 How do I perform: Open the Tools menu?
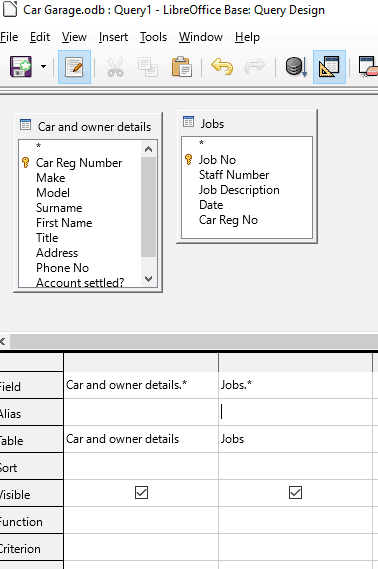coord(153,37)
